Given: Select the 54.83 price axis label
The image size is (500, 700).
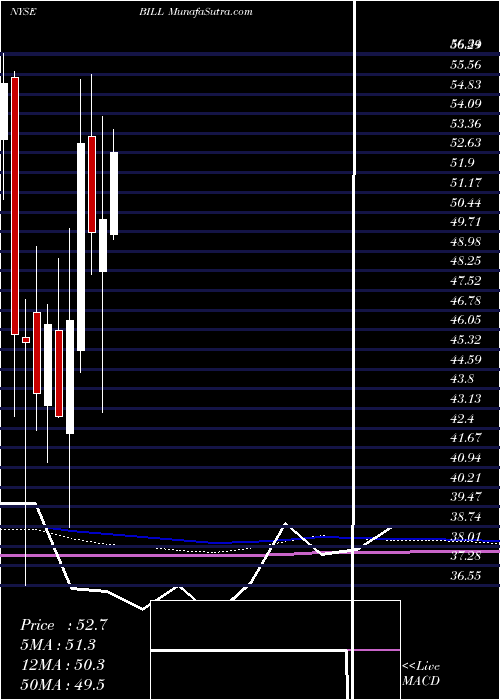Looking at the screenshot, I should click(x=466, y=85).
